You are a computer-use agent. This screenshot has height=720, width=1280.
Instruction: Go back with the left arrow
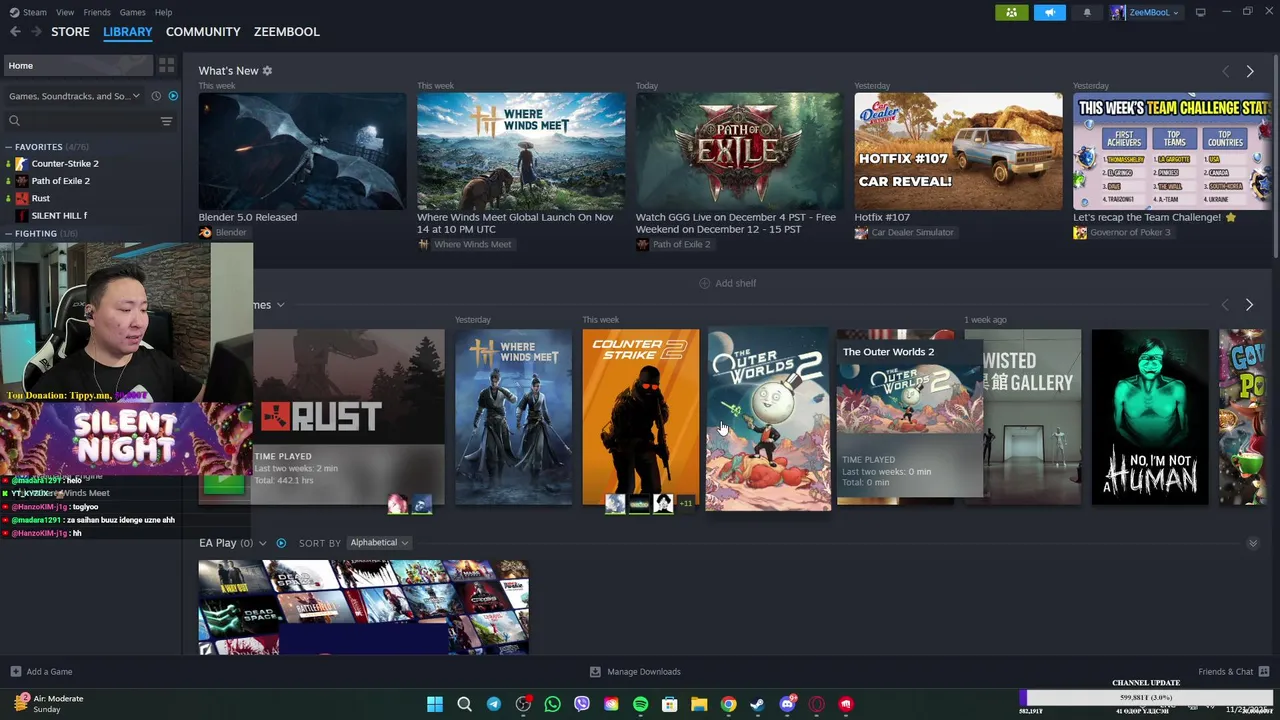click(15, 32)
